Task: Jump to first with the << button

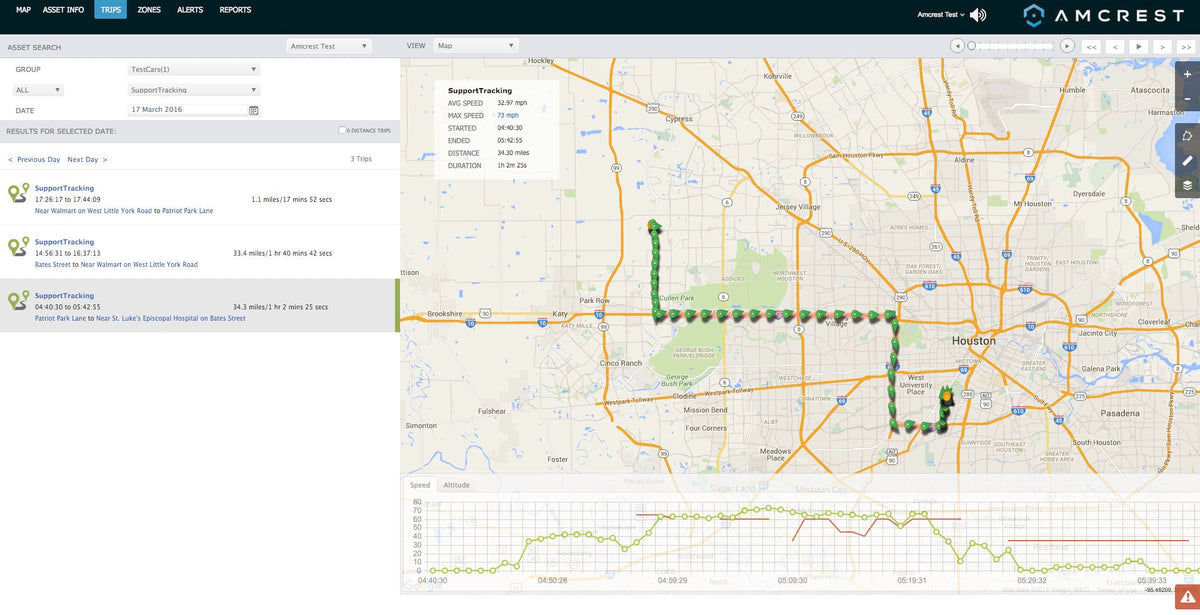Action: pyautogui.click(x=1092, y=46)
